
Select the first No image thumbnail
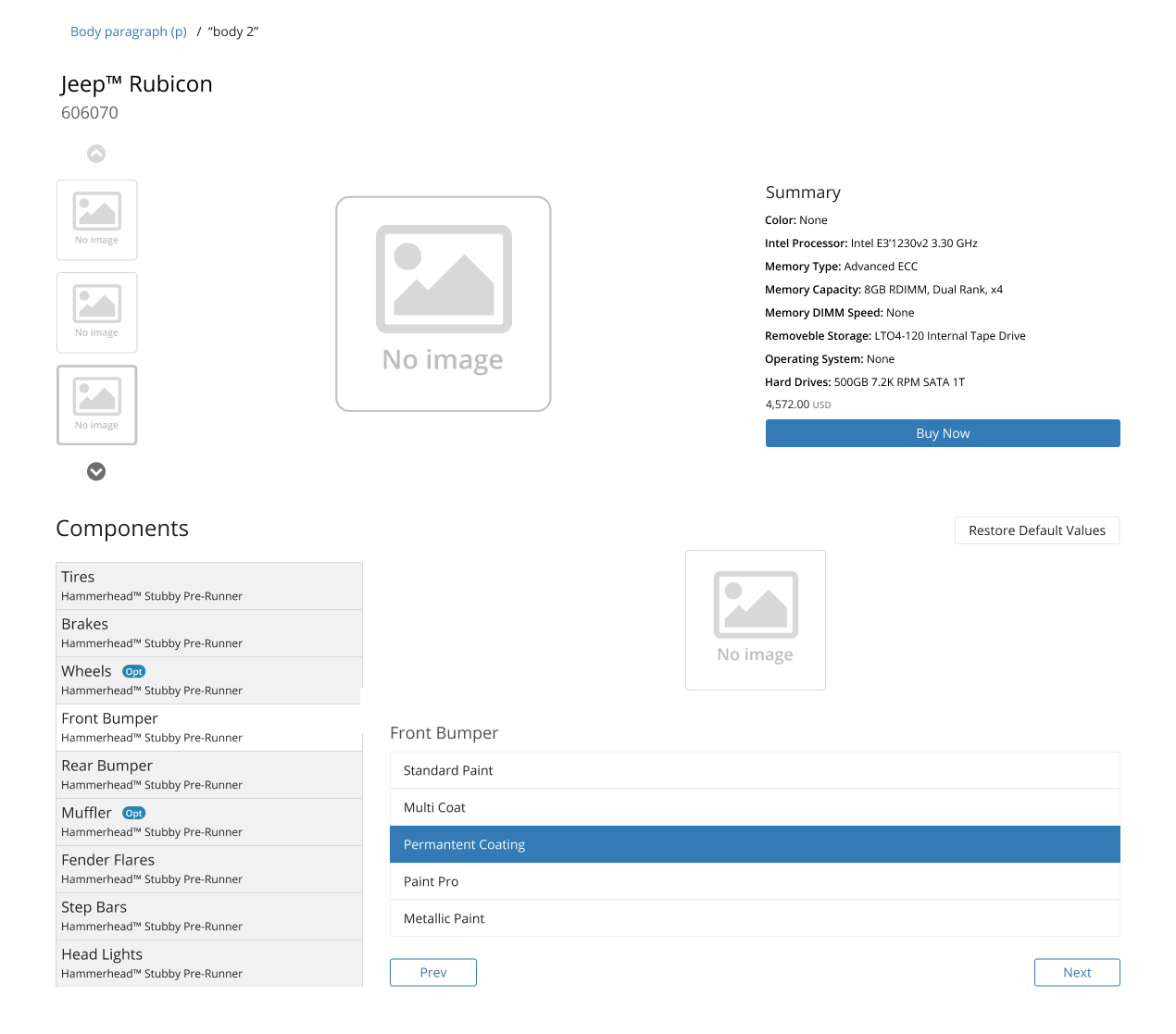(97, 219)
